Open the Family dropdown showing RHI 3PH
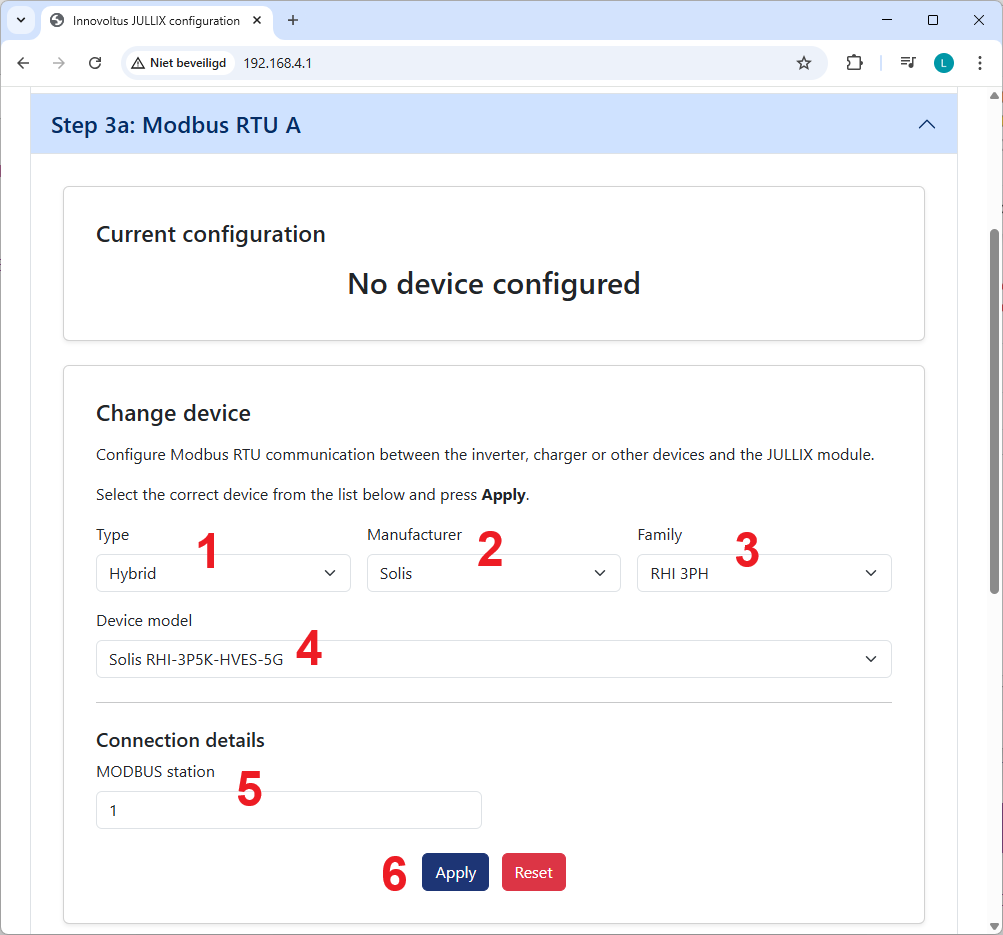The image size is (1003, 935). coord(763,573)
